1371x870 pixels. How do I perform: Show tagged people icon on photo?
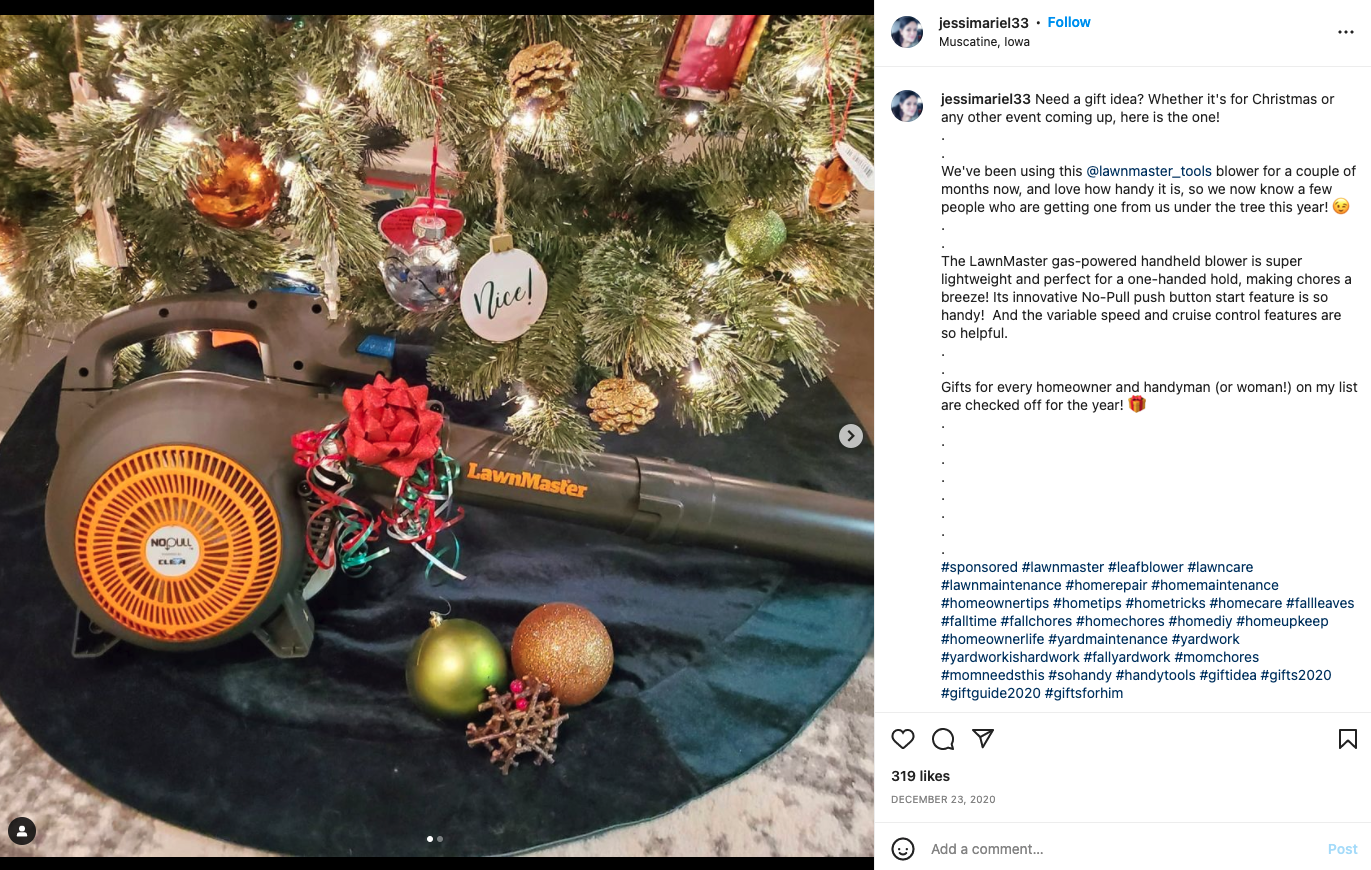point(22,830)
